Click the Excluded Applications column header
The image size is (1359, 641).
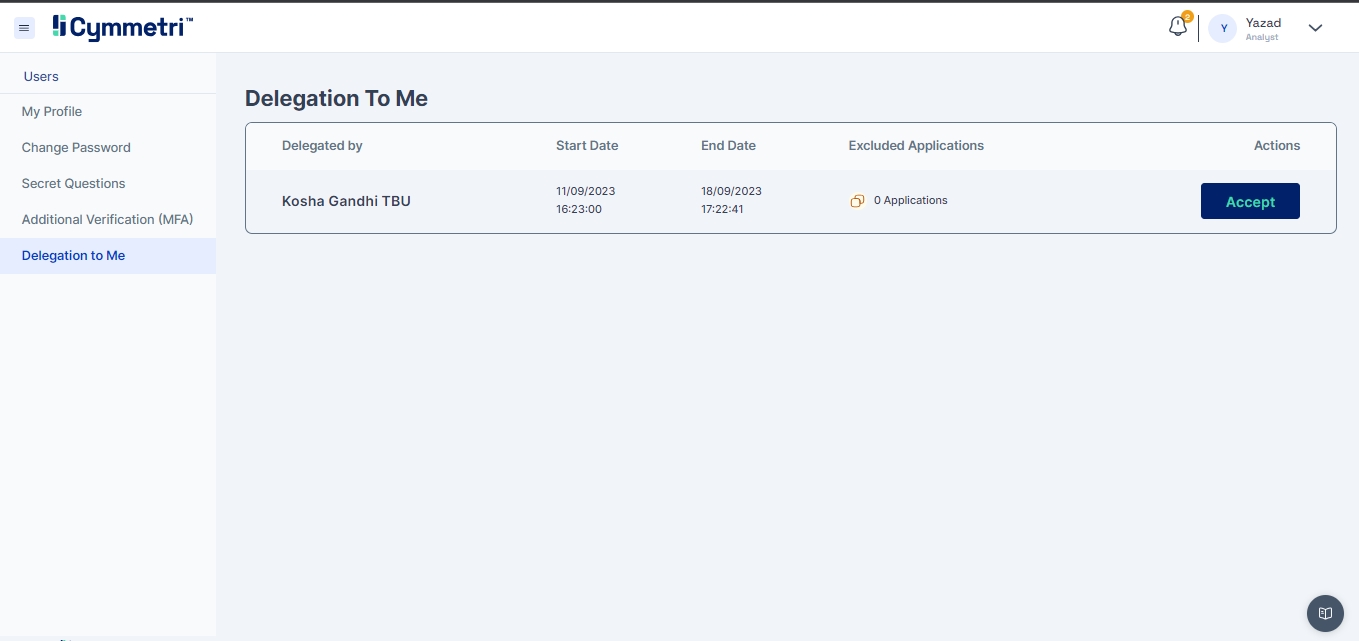(916, 146)
